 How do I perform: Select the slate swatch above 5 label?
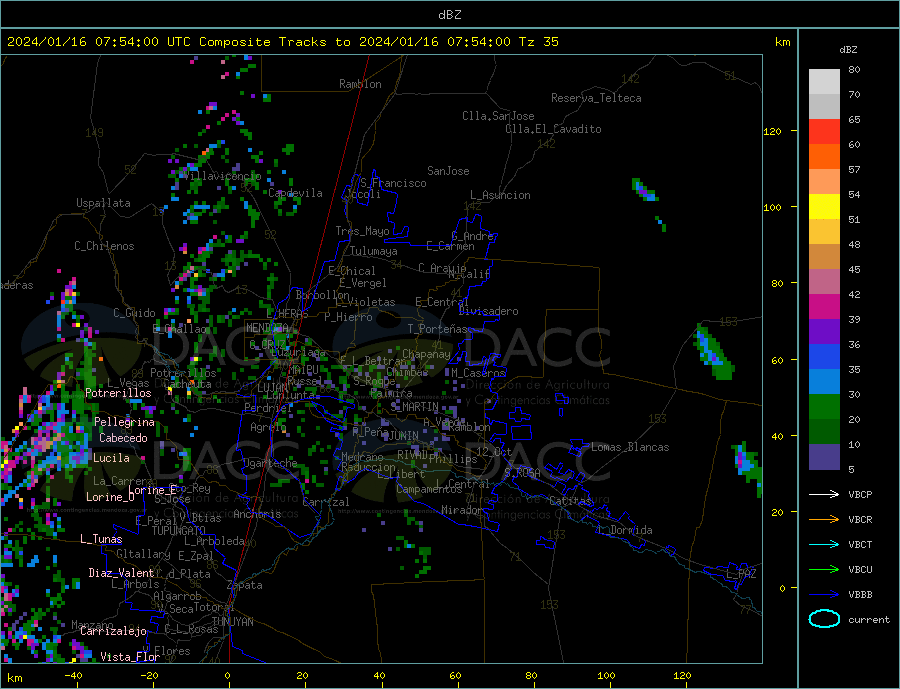coord(824,457)
